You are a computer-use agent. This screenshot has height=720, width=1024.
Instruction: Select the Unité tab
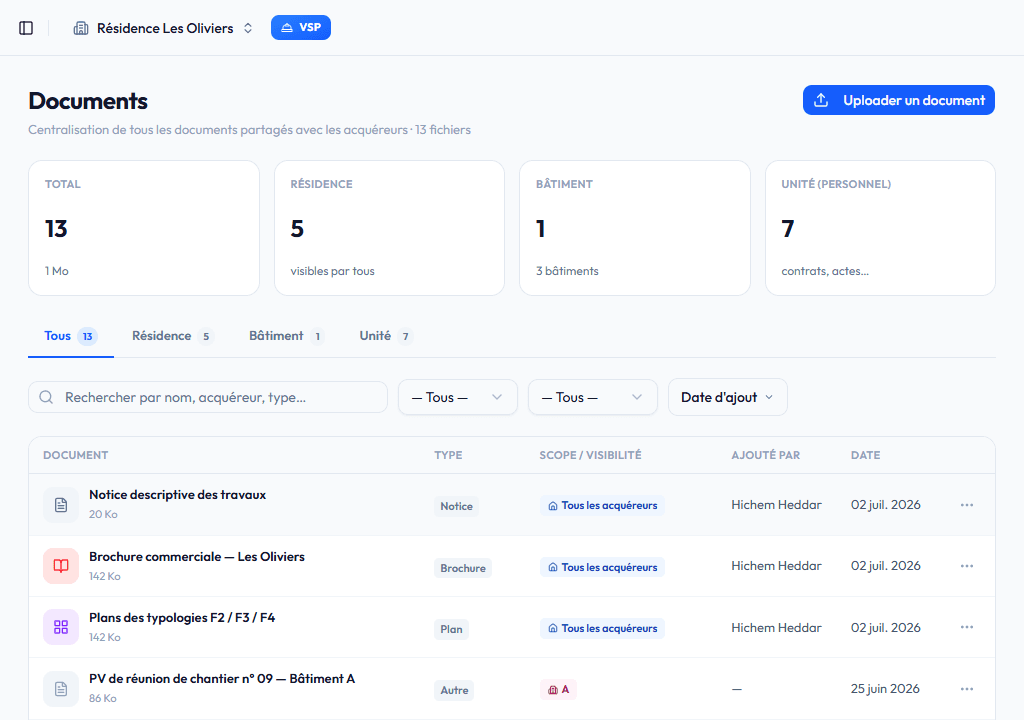click(x=385, y=336)
